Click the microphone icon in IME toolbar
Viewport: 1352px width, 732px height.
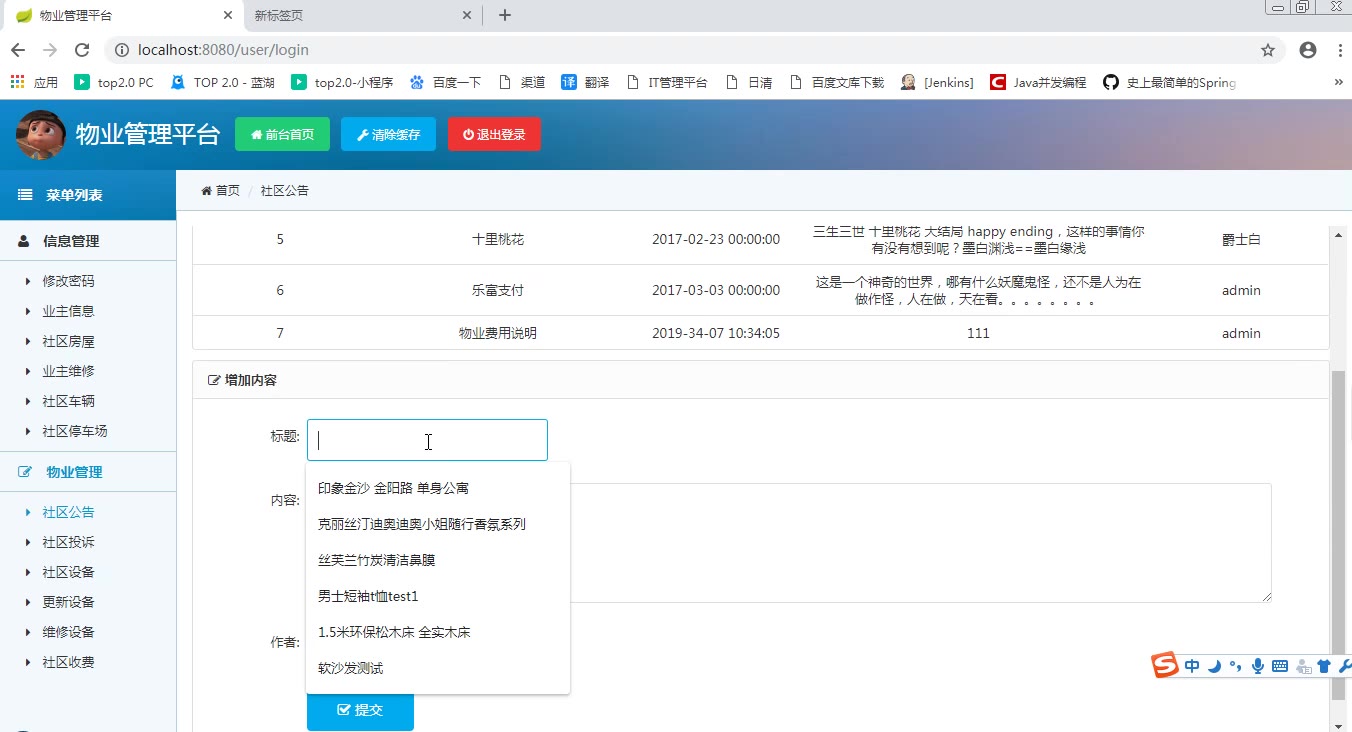1257,666
